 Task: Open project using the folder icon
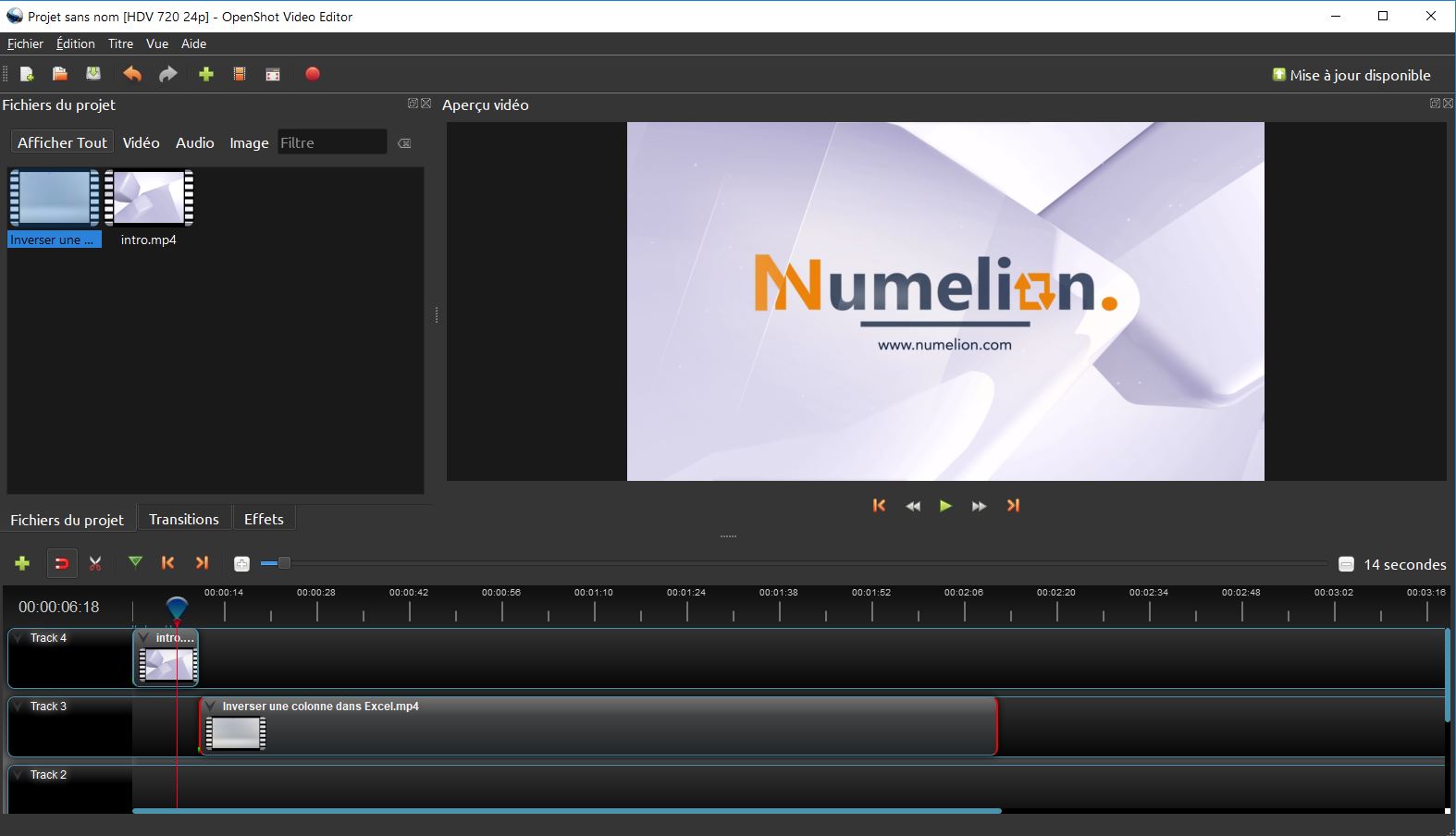click(x=60, y=75)
